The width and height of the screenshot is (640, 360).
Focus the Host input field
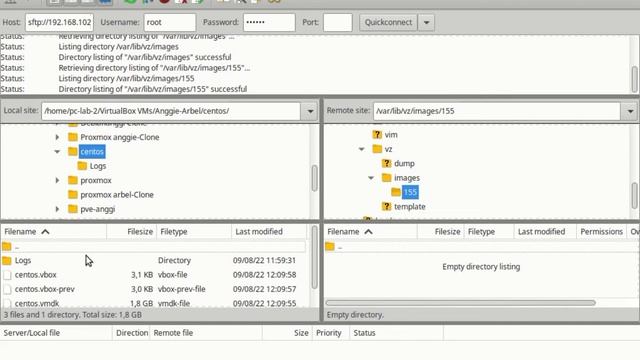coord(60,22)
